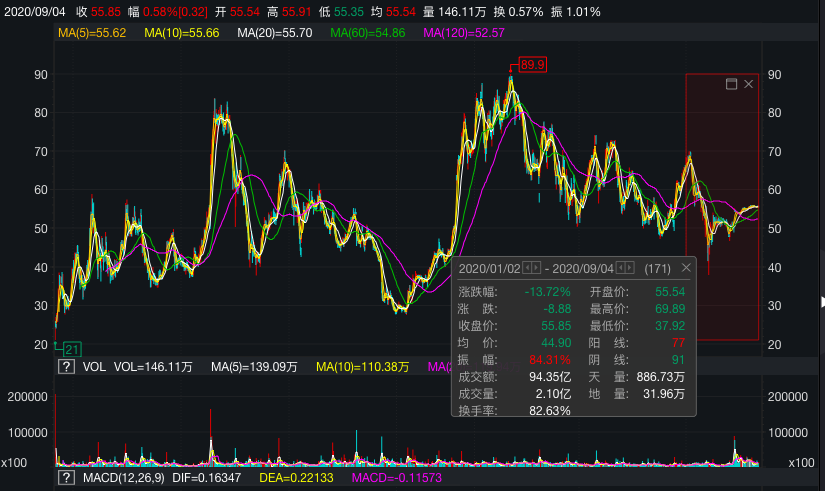Open the VOL indicator name label
This screenshot has height=491, width=825.
tap(94, 367)
